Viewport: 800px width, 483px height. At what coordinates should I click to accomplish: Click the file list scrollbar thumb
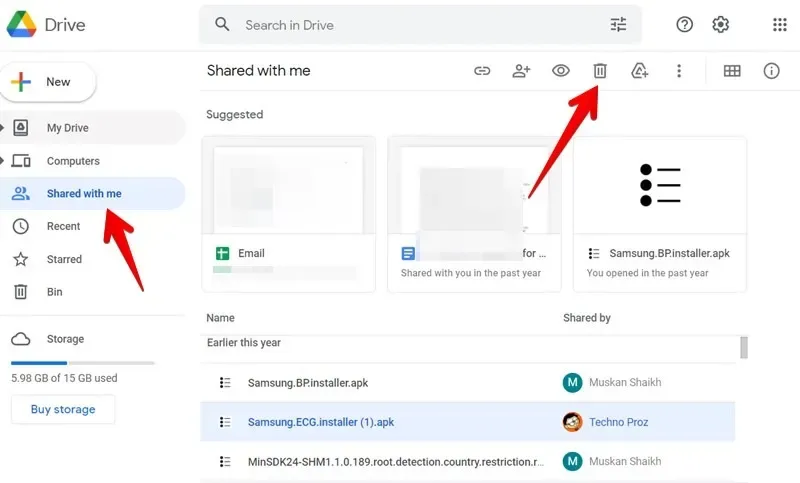(x=744, y=347)
